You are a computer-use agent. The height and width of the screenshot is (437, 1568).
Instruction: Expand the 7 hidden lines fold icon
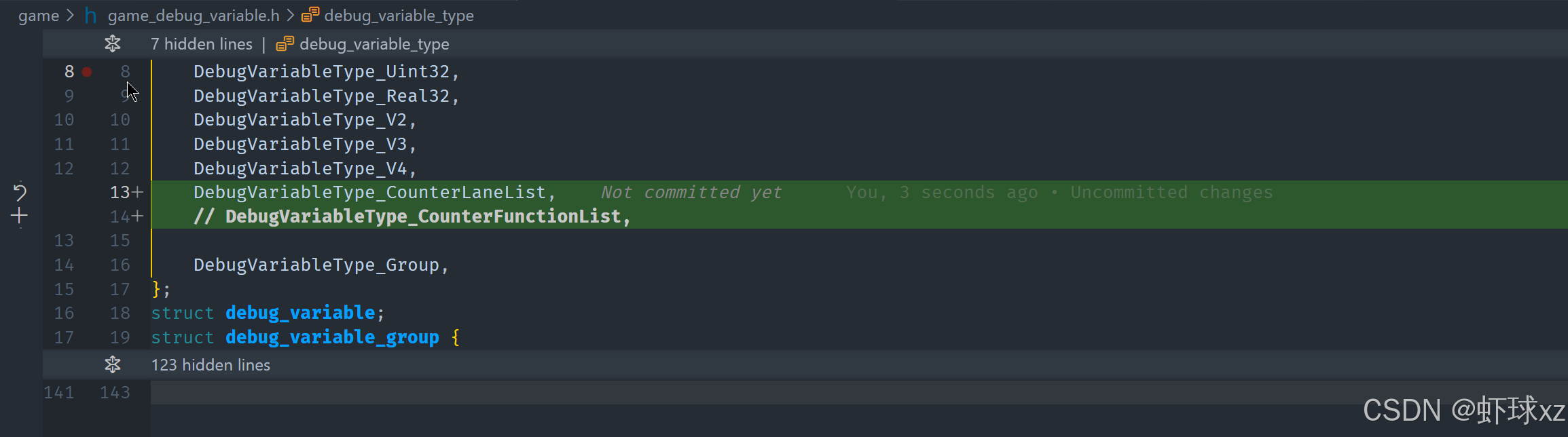113,44
